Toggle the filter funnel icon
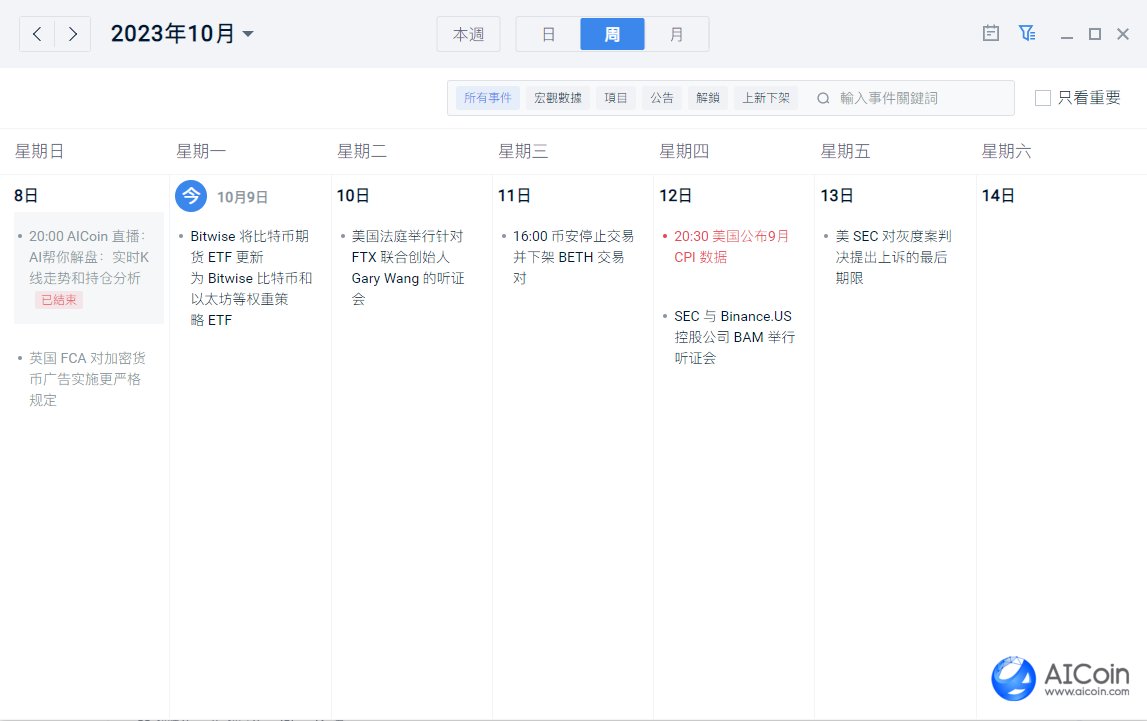Viewport: 1147px width, 721px height. 1027,33
